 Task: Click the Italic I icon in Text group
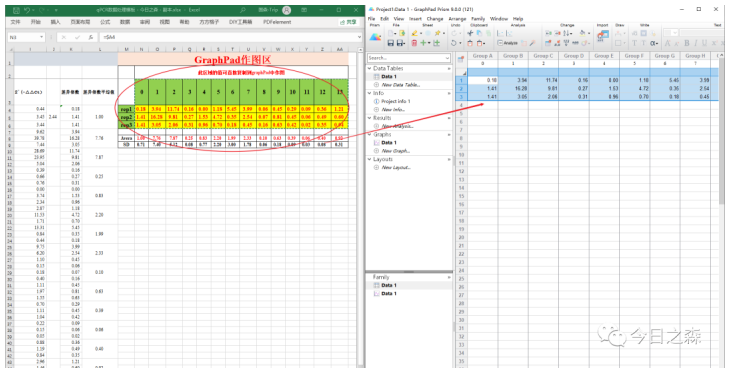(696, 43)
